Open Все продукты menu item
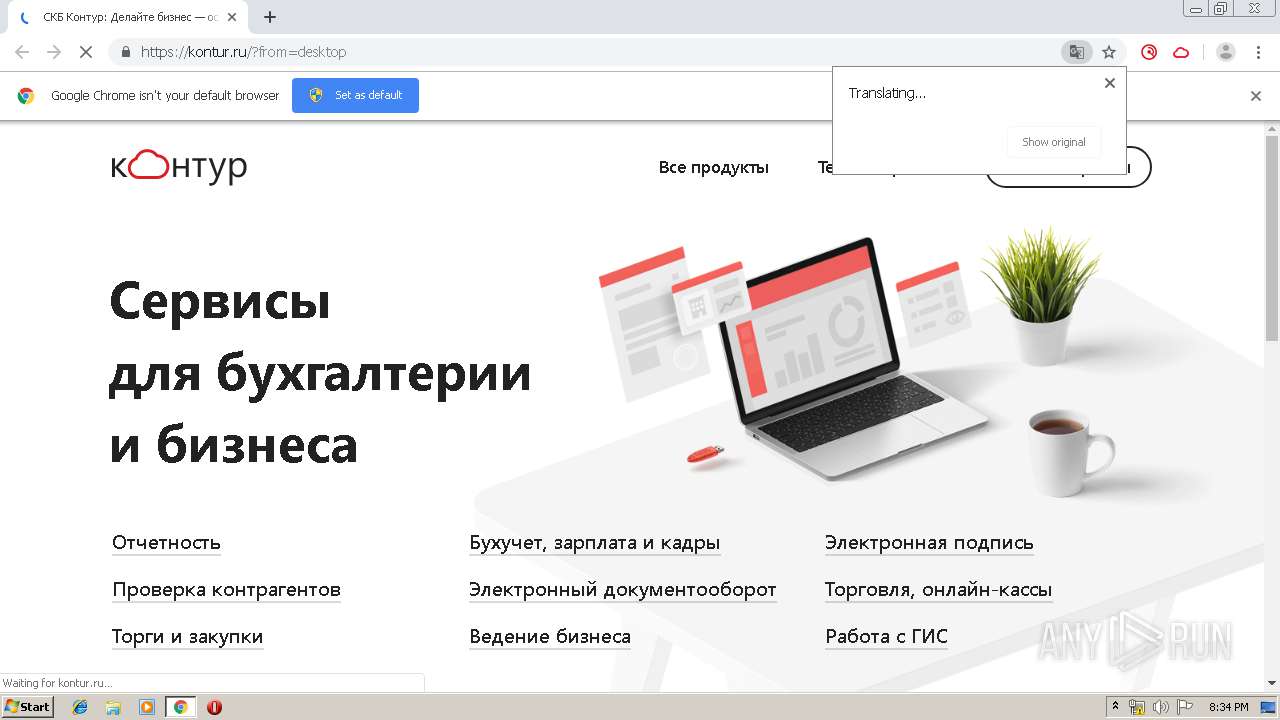 (x=714, y=167)
